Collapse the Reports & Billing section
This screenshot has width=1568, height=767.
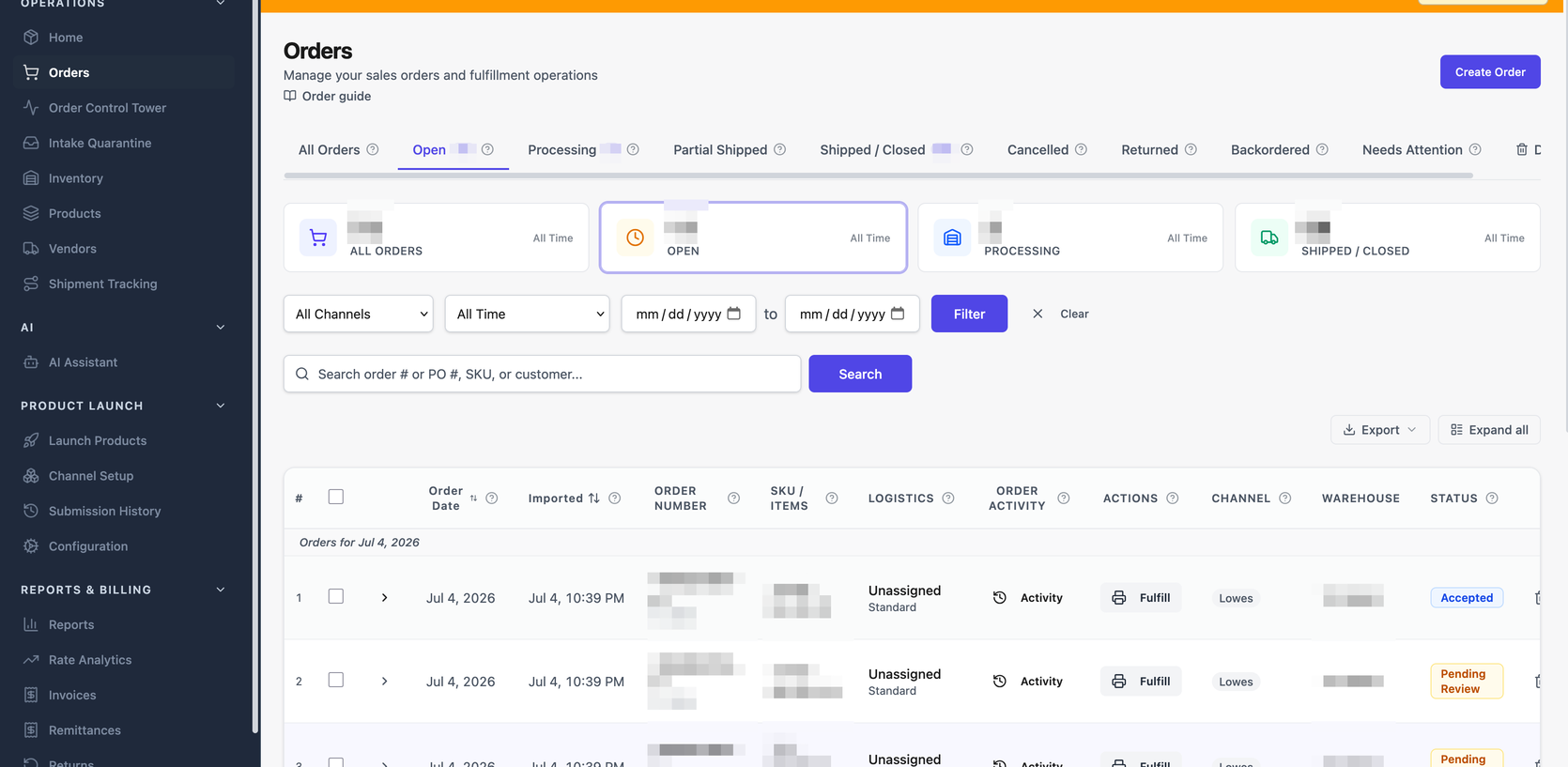pos(221,590)
